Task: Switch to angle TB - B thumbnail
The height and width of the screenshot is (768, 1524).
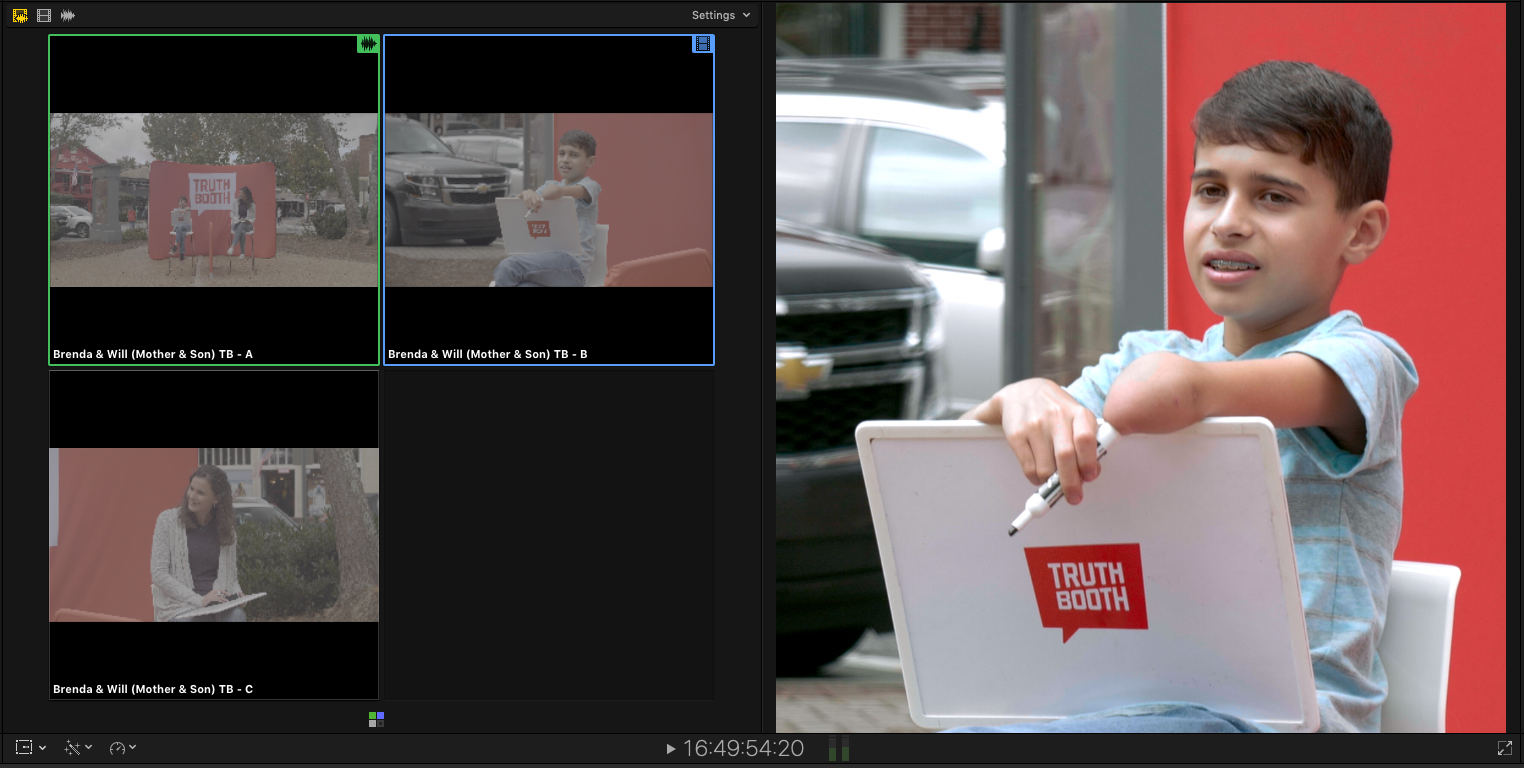Action: pyautogui.click(x=549, y=200)
